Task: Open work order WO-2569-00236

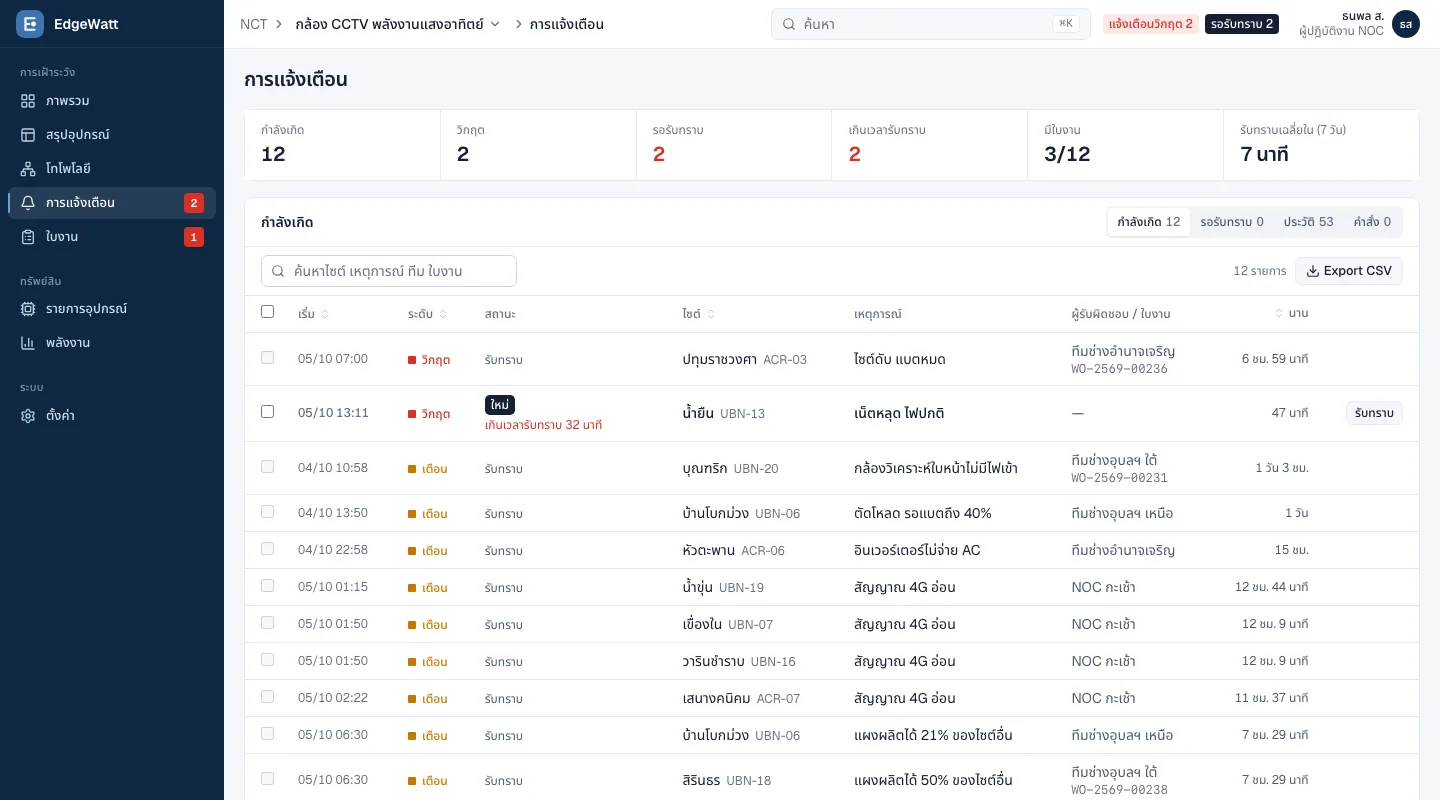Action: pos(1119,369)
